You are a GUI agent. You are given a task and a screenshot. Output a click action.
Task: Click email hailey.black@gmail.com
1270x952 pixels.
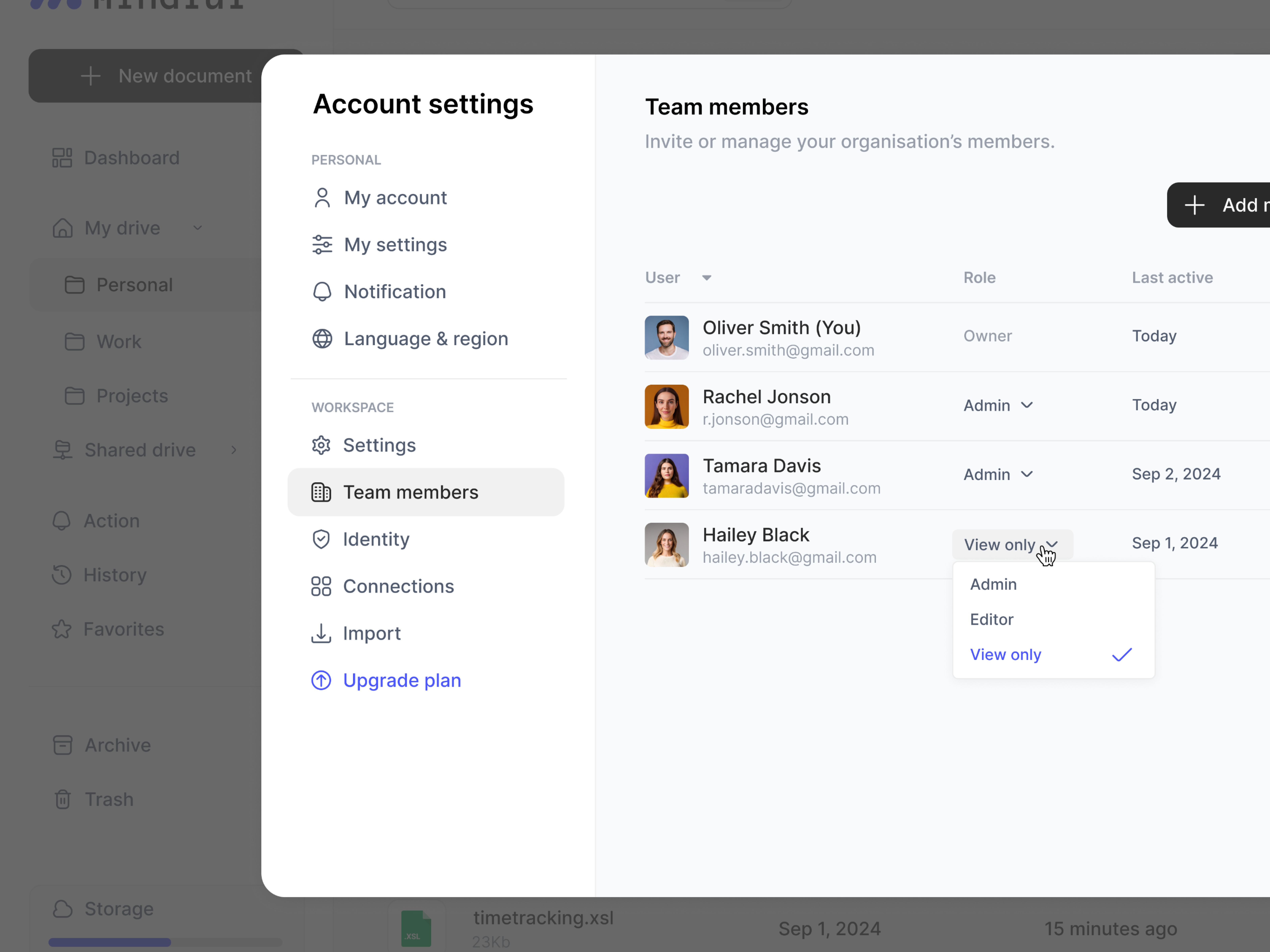pyautogui.click(x=789, y=558)
